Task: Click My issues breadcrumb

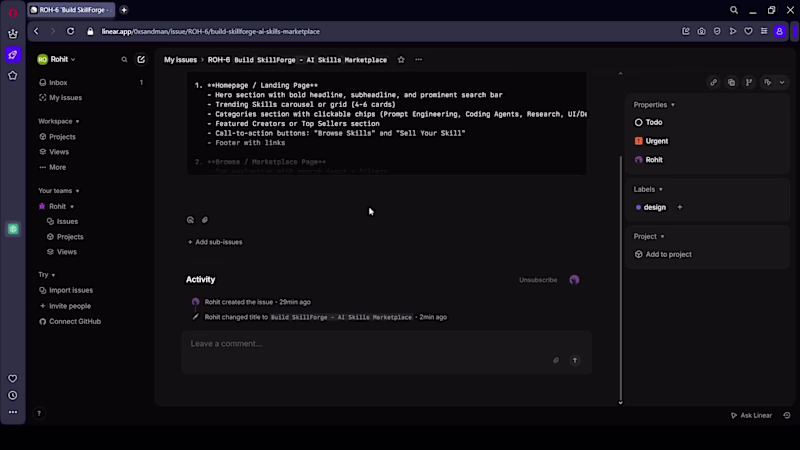Action: click(x=180, y=60)
